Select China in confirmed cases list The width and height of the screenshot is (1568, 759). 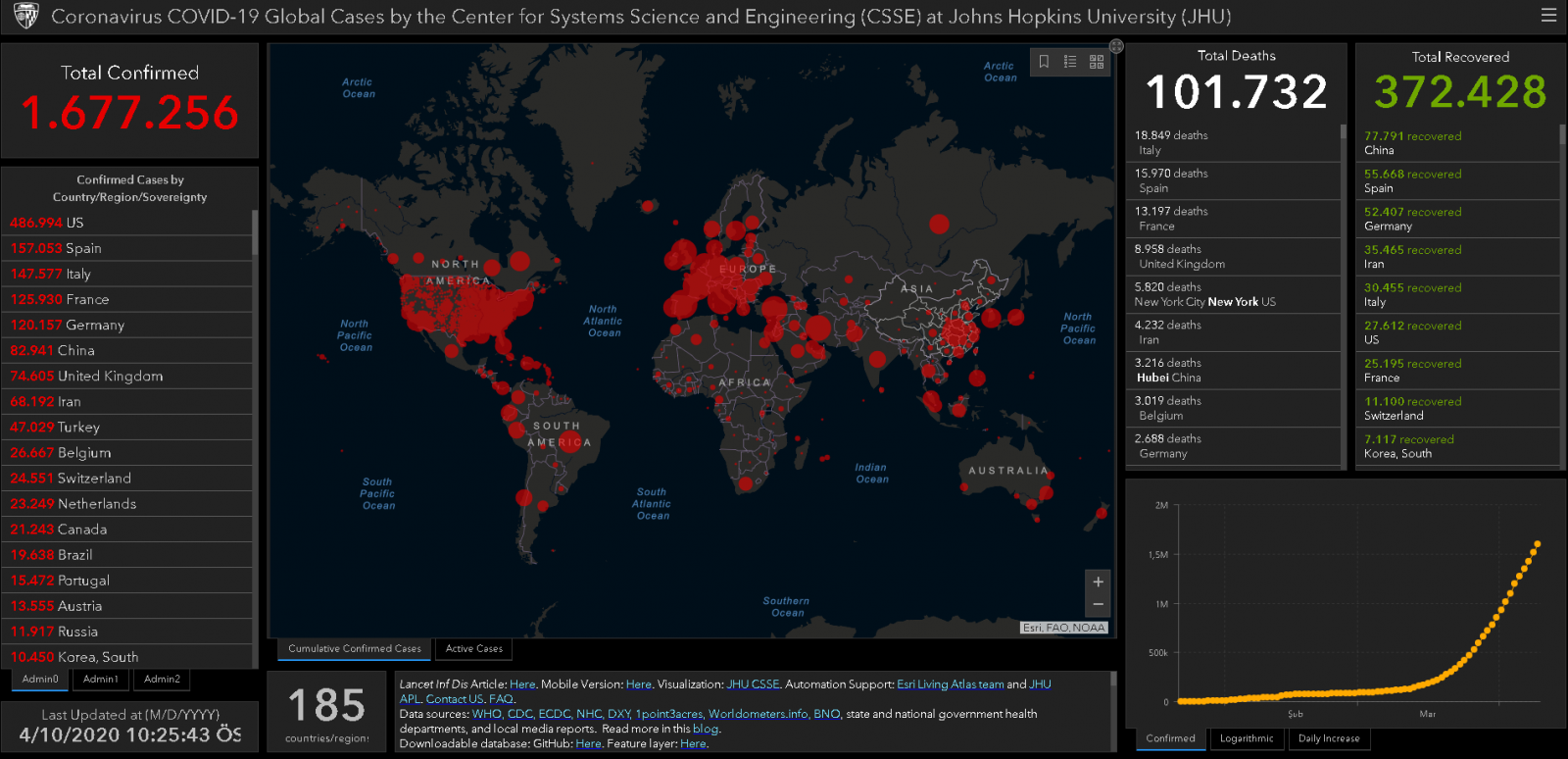pos(127,350)
